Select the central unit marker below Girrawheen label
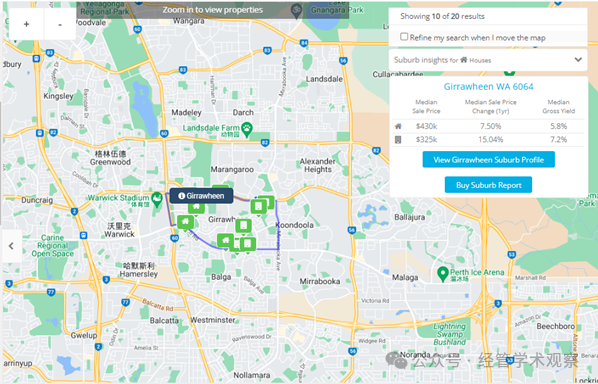This screenshot has height=384, width=598. 243,226
